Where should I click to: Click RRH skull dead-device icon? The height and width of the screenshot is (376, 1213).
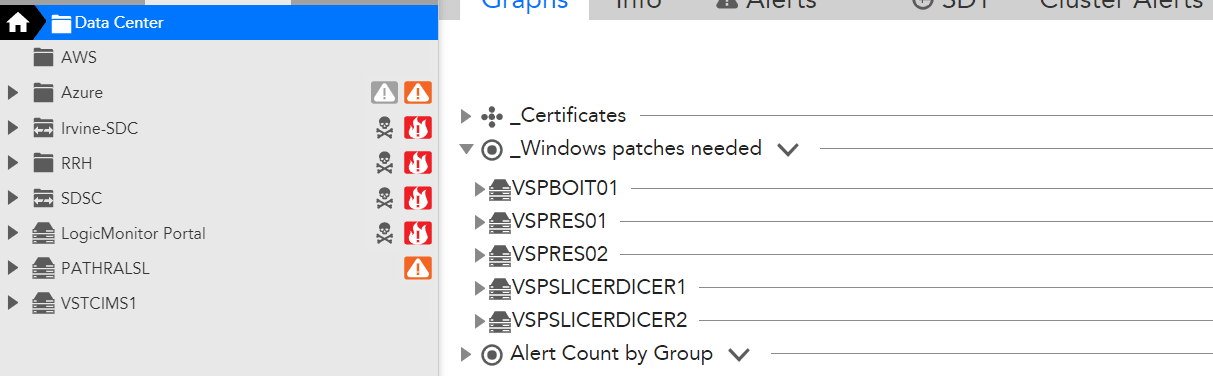[x=384, y=163]
